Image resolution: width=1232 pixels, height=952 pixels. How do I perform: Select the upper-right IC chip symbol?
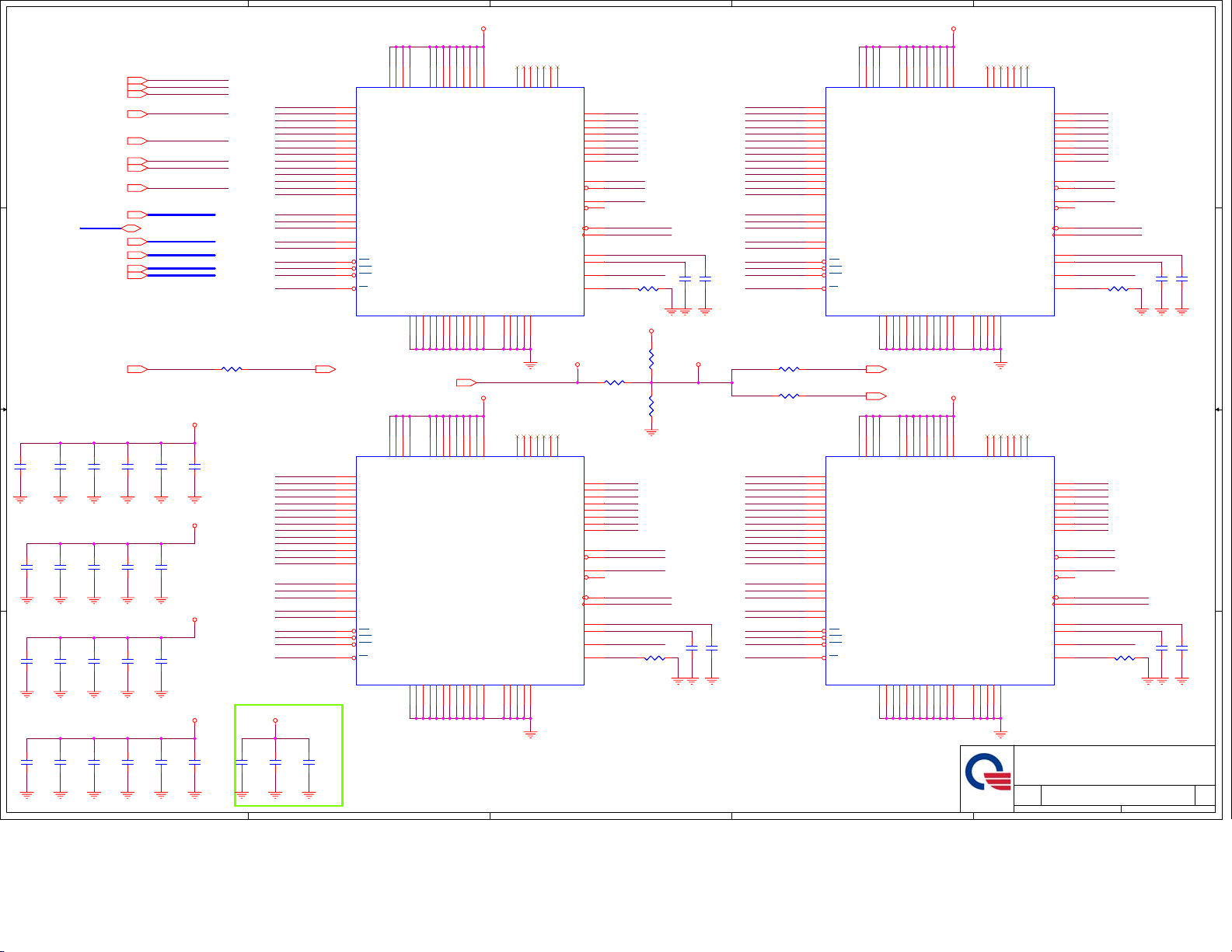tap(940, 201)
